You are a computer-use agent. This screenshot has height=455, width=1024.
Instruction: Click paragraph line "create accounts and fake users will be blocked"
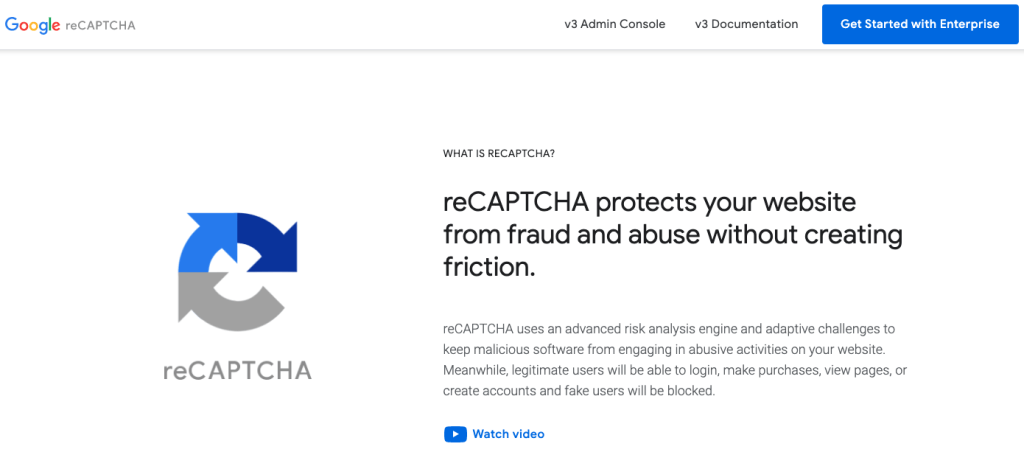pos(579,391)
